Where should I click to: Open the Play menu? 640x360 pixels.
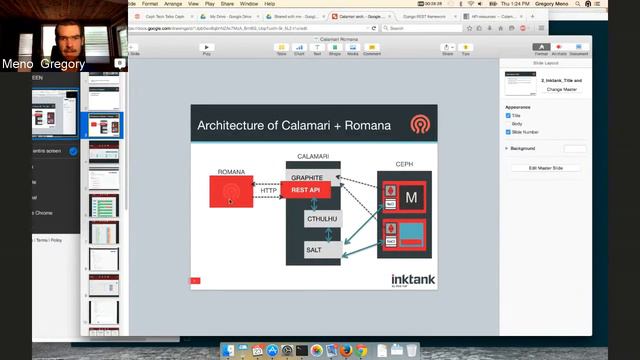pyautogui.click(x=210, y=4)
